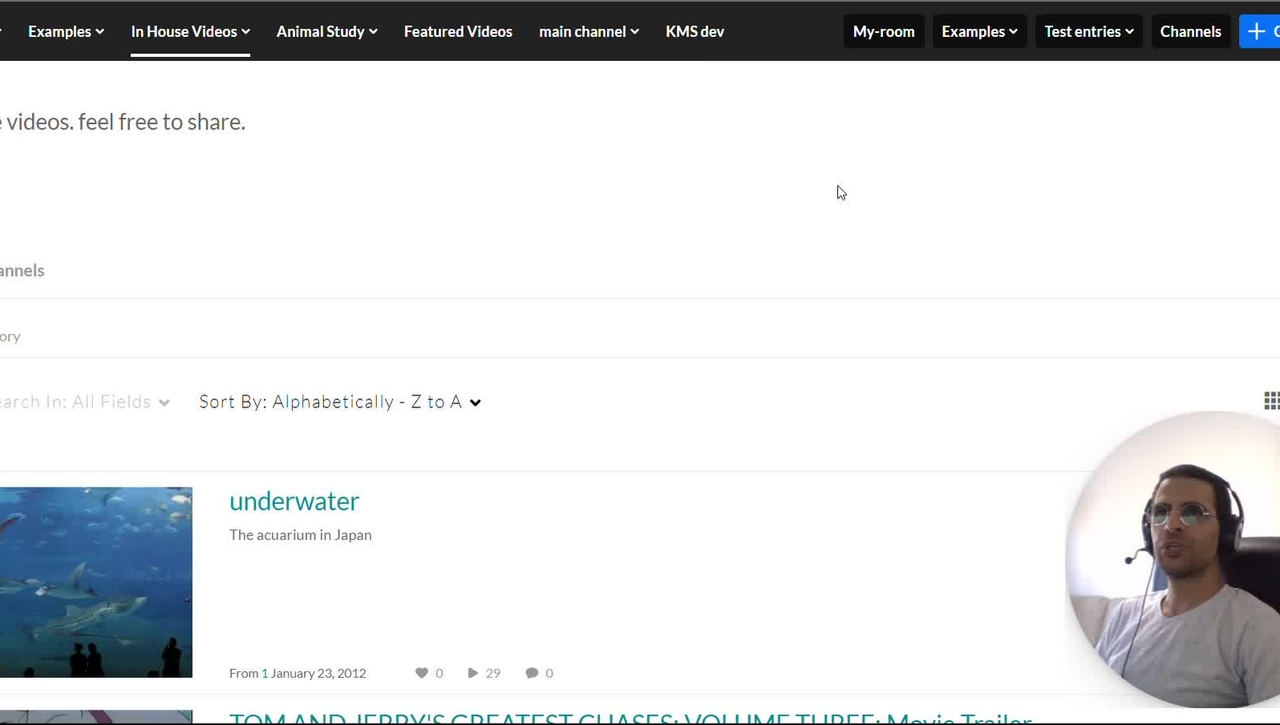Viewport: 1280px width, 725px height.
Task: Open Examples dropdown beside My-room
Action: tap(979, 31)
